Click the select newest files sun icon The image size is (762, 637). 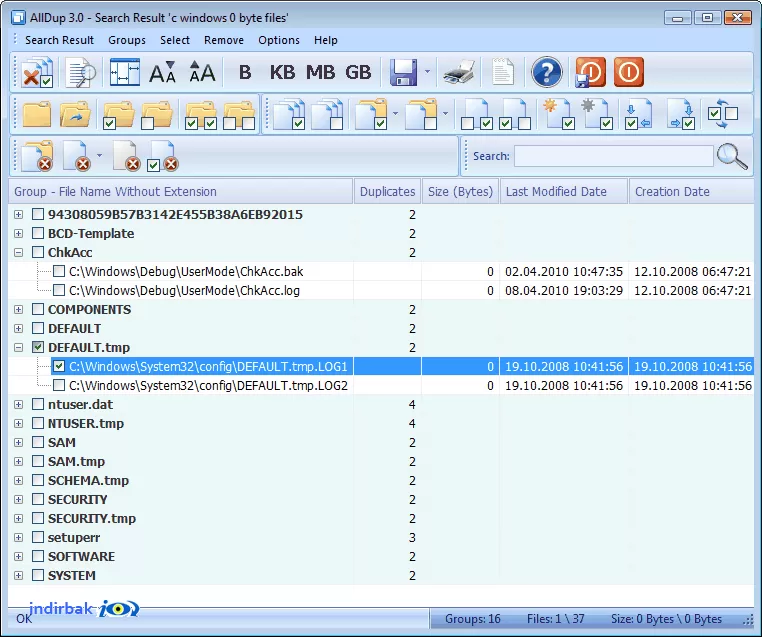point(558,114)
